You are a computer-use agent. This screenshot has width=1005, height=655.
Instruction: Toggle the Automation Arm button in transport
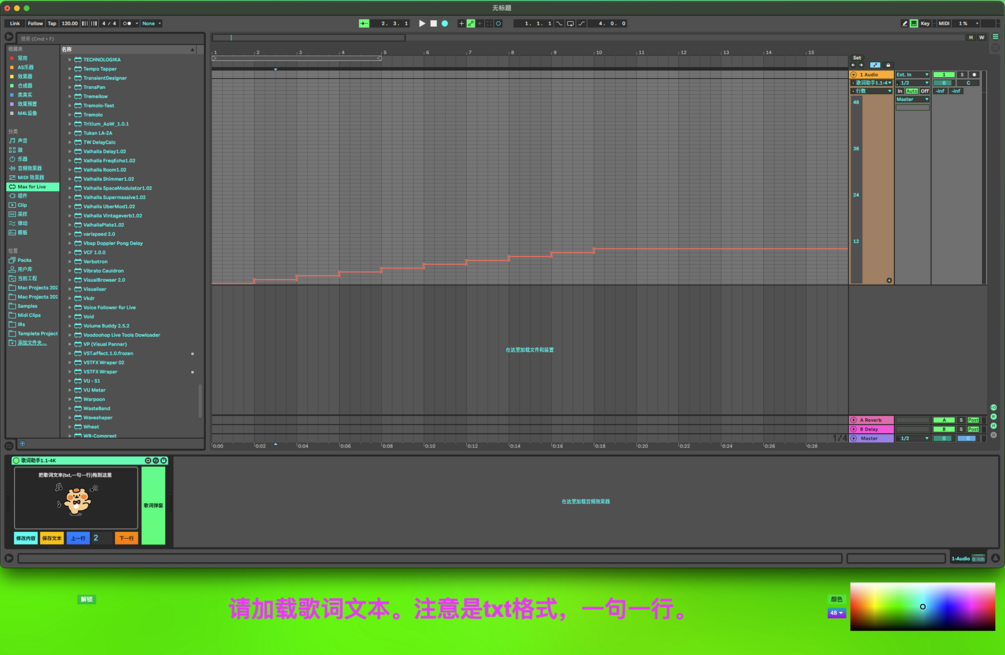[x=471, y=23]
